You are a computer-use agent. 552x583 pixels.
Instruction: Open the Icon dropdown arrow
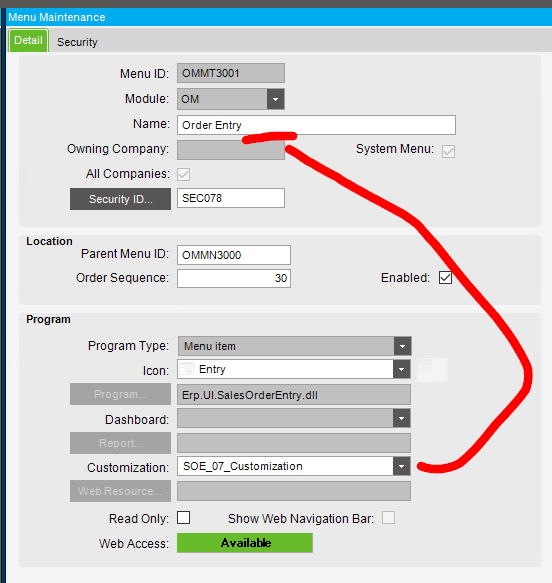click(401, 370)
